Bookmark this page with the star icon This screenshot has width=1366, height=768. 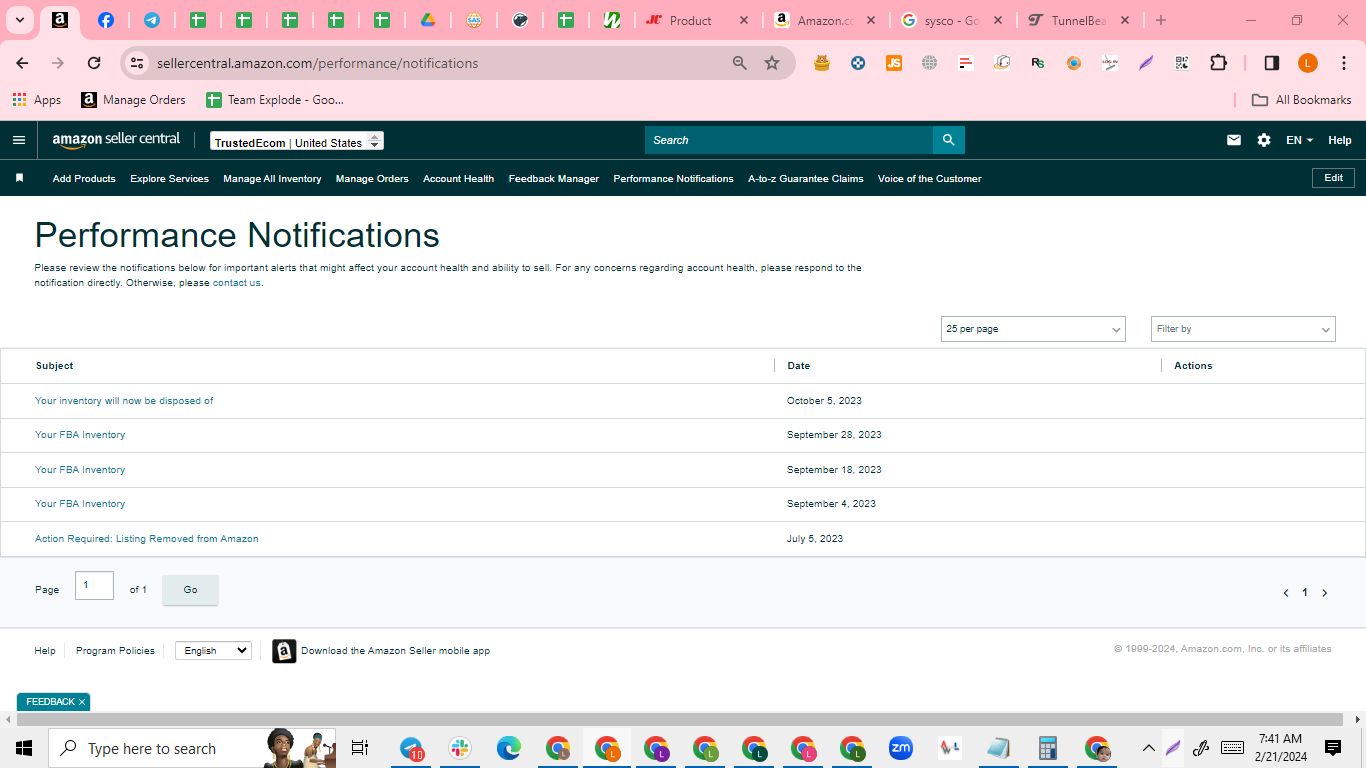[772, 63]
